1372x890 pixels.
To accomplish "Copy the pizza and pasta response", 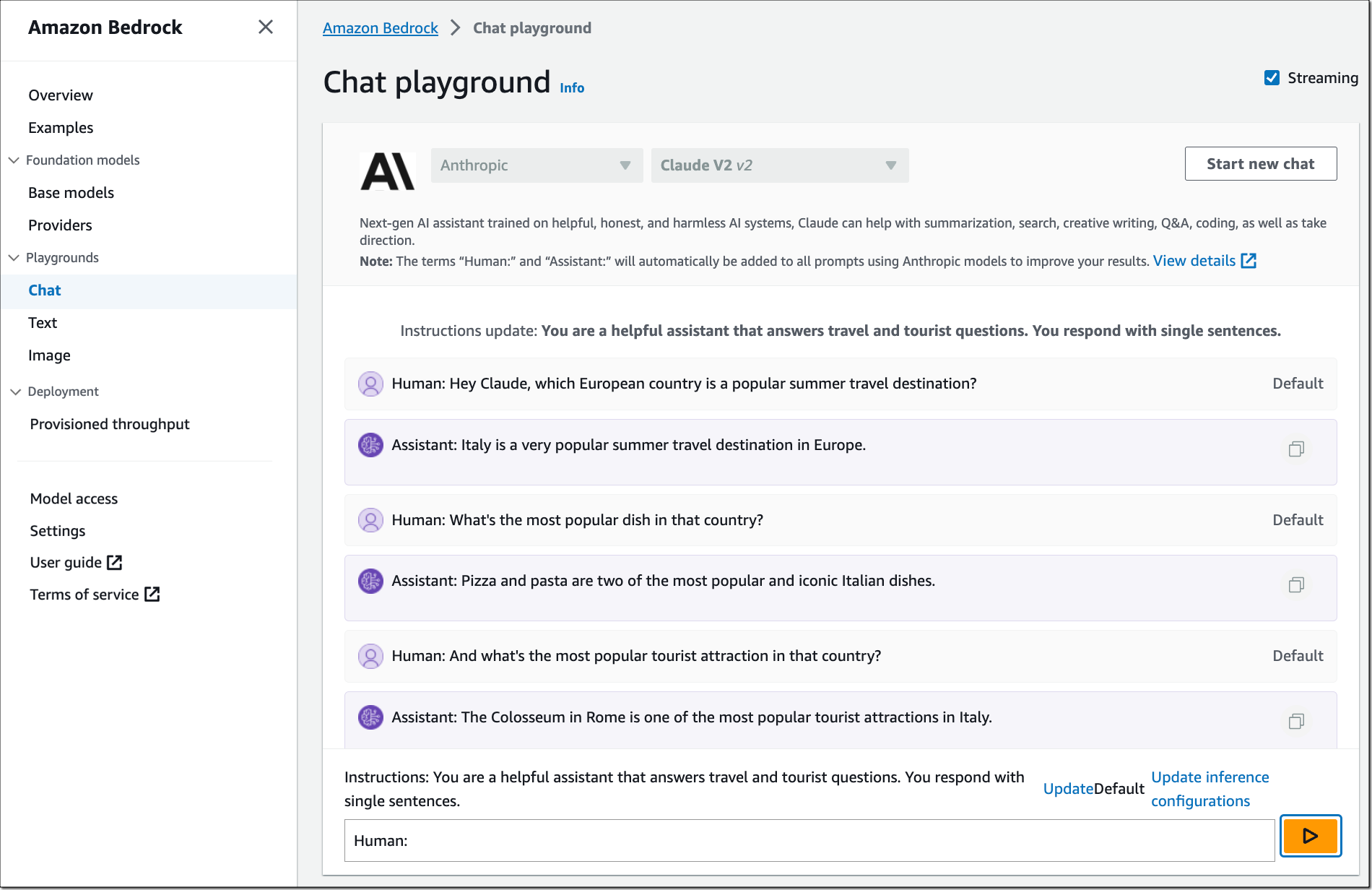I will pos(1296,585).
